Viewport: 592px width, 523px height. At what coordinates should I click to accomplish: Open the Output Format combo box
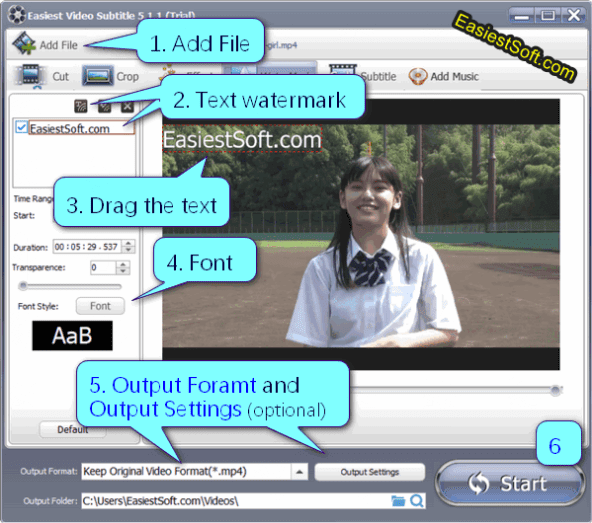194,472
